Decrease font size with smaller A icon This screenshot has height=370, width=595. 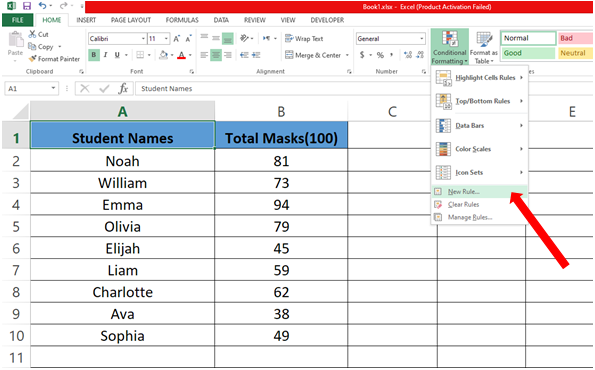point(189,39)
